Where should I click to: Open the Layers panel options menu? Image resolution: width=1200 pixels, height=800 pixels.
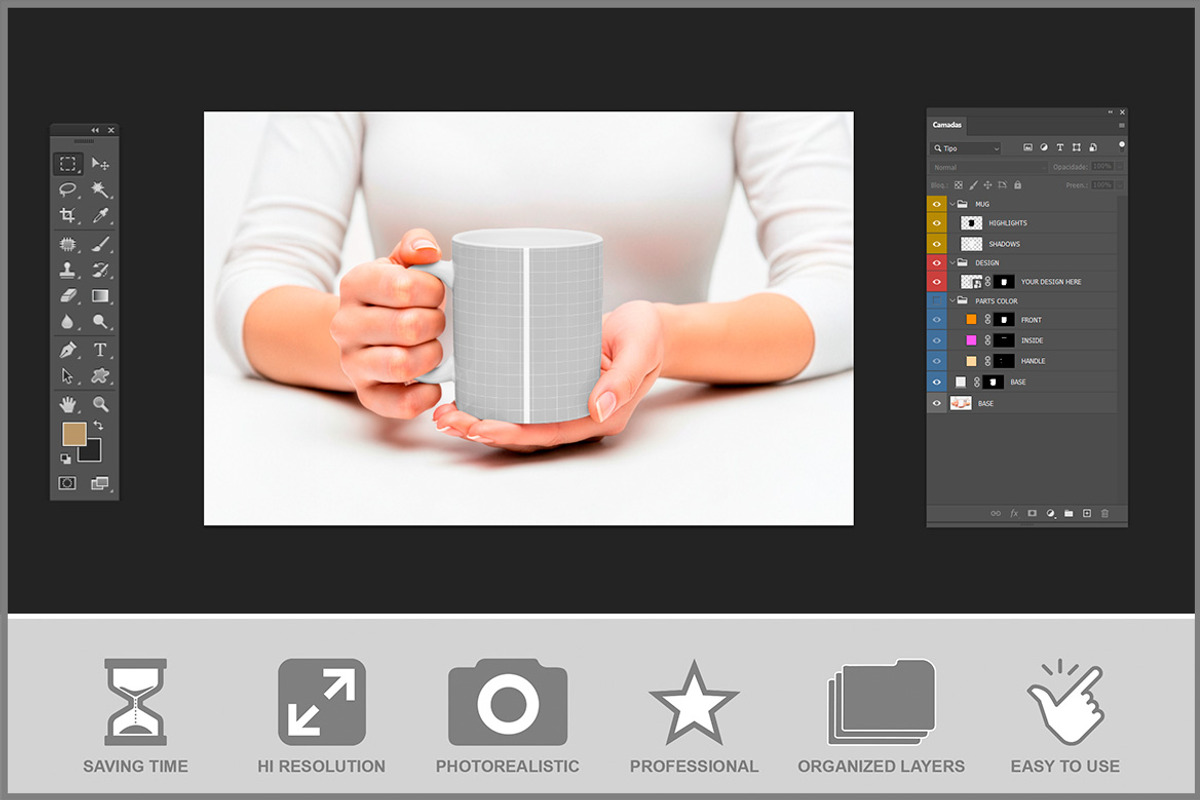tap(1121, 126)
